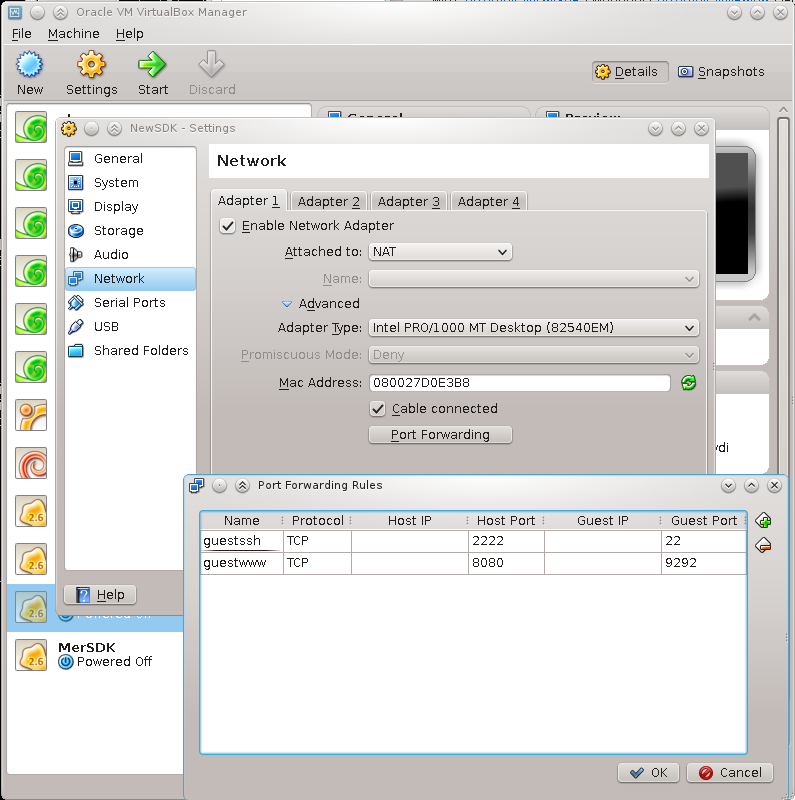Select Serial Ports in settings sidebar

(131, 303)
